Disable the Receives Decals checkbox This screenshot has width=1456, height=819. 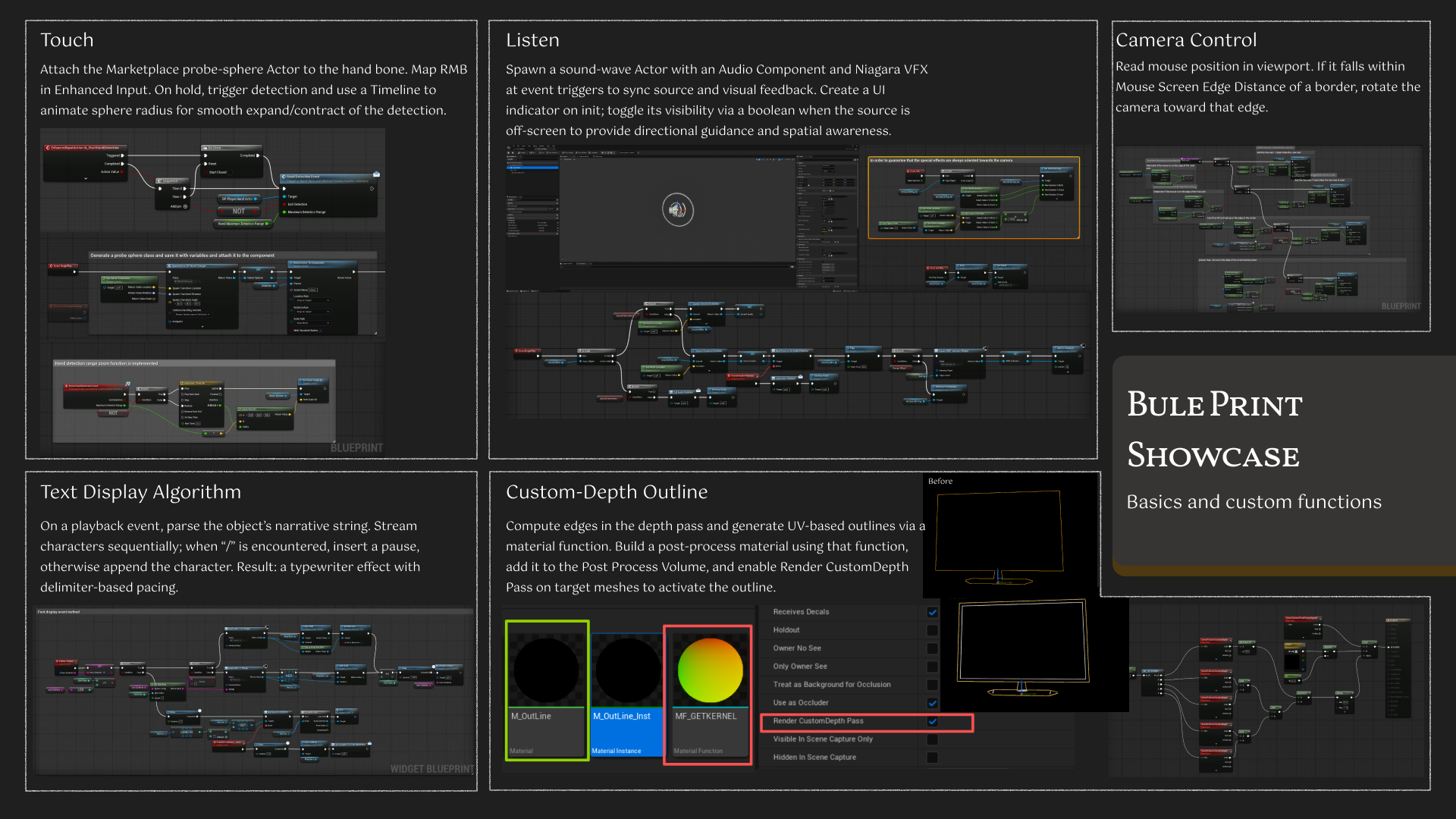932,612
